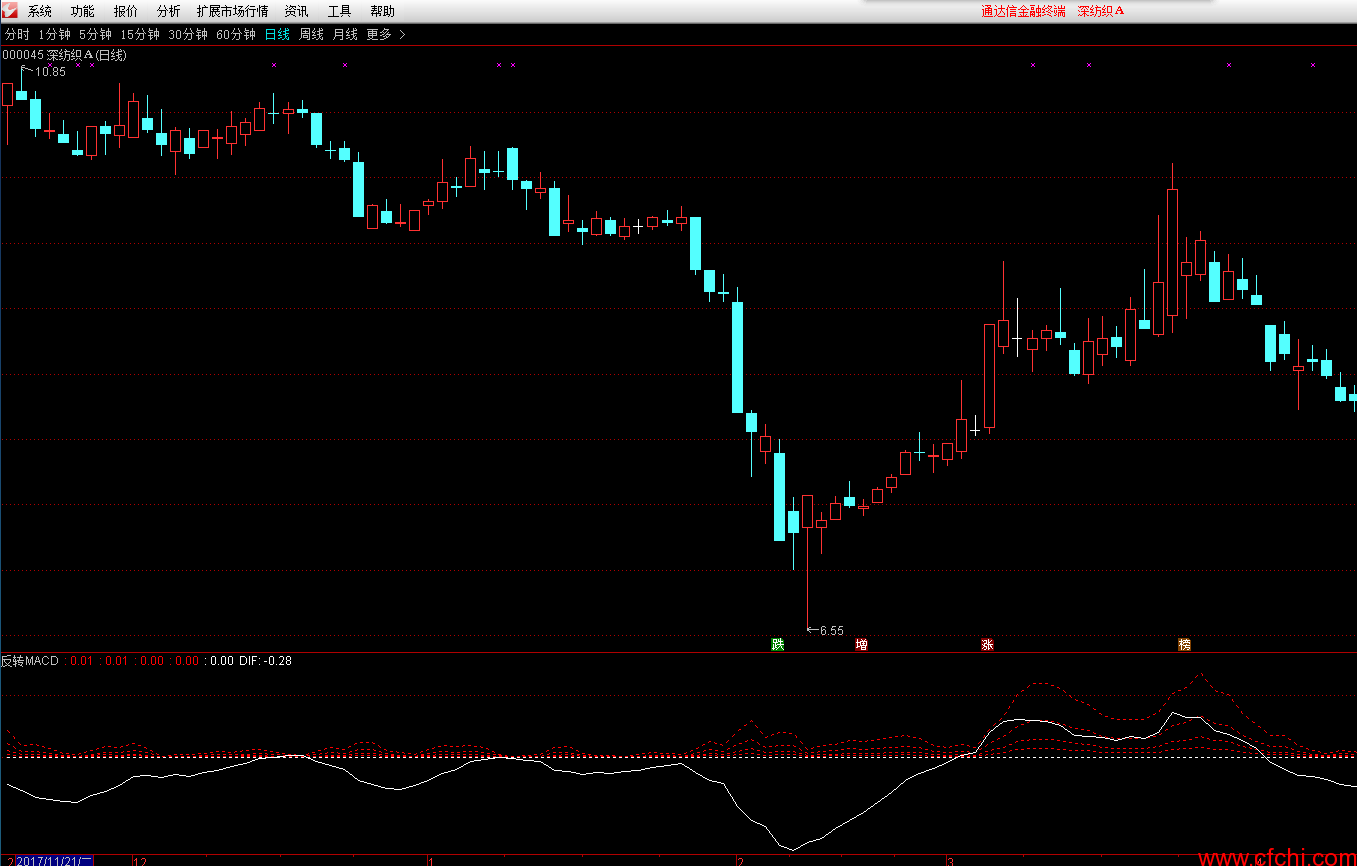
Task: Select the 日线 daily period tab
Action: [277, 34]
